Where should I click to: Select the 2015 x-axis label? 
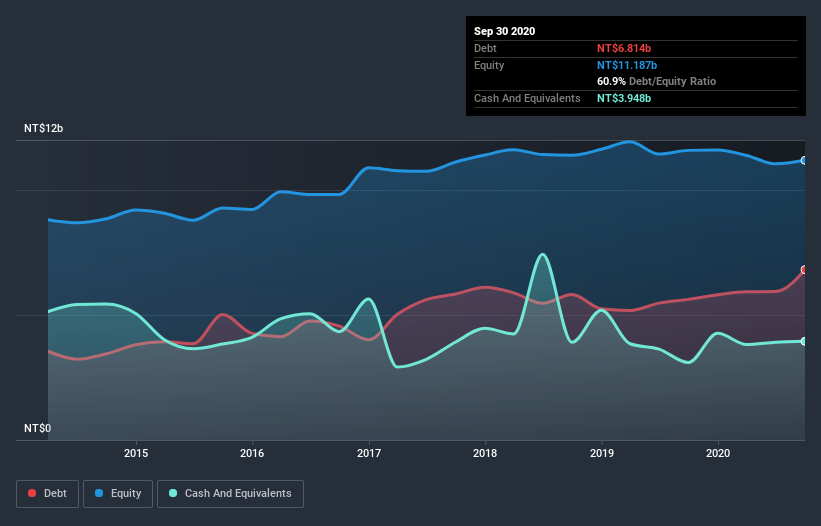click(x=136, y=453)
